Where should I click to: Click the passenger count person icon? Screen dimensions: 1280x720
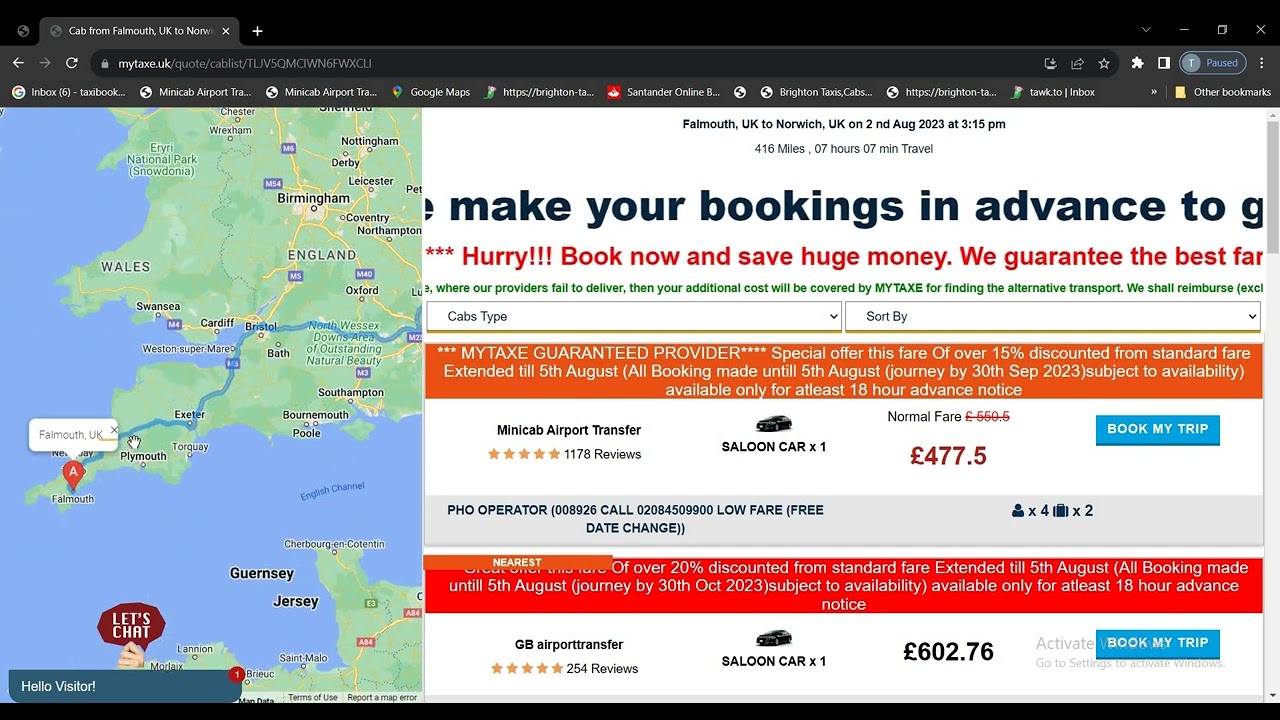pyautogui.click(x=1018, y=511)
